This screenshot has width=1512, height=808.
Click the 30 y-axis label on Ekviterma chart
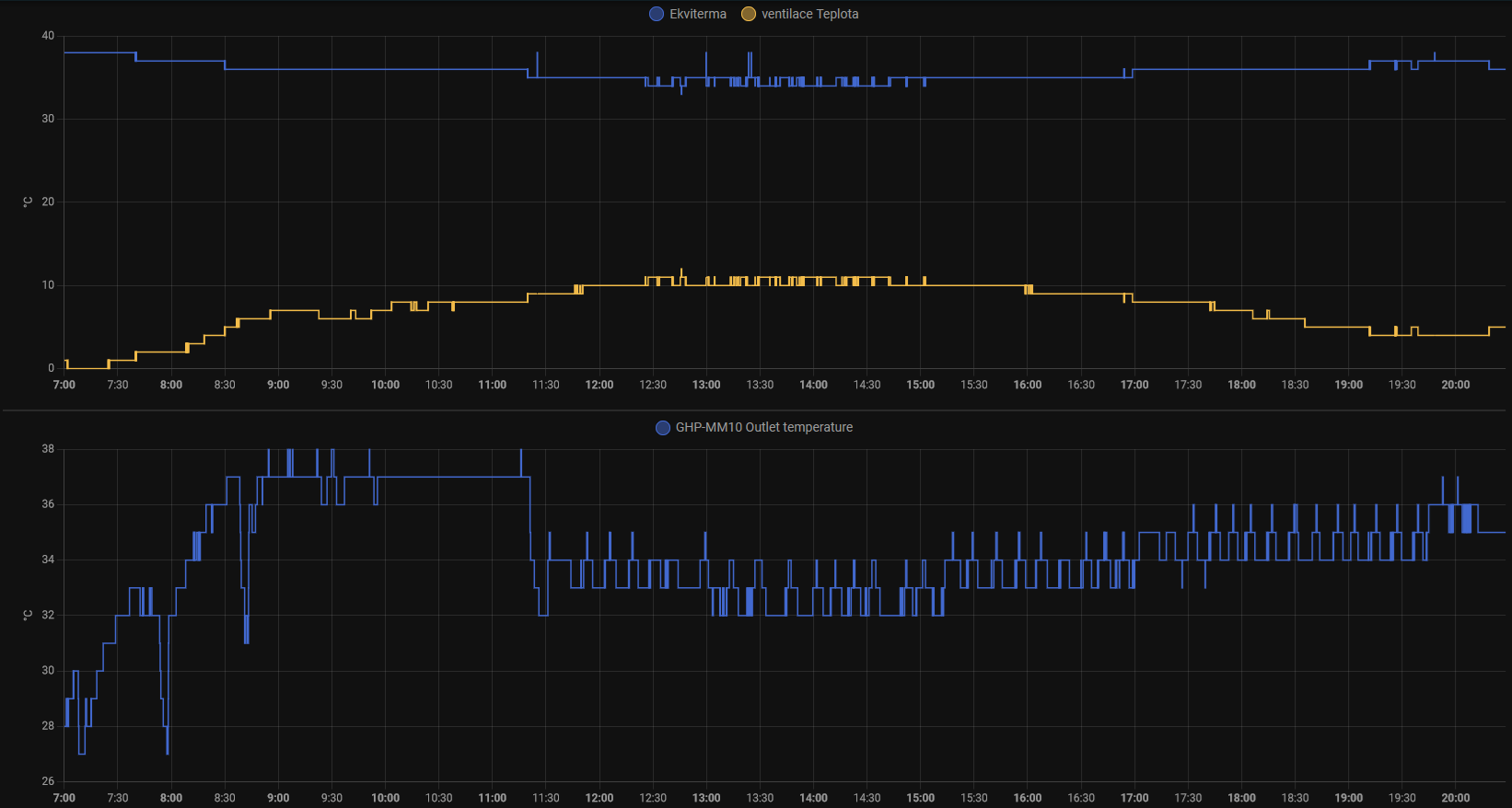[x=48, y=119]
